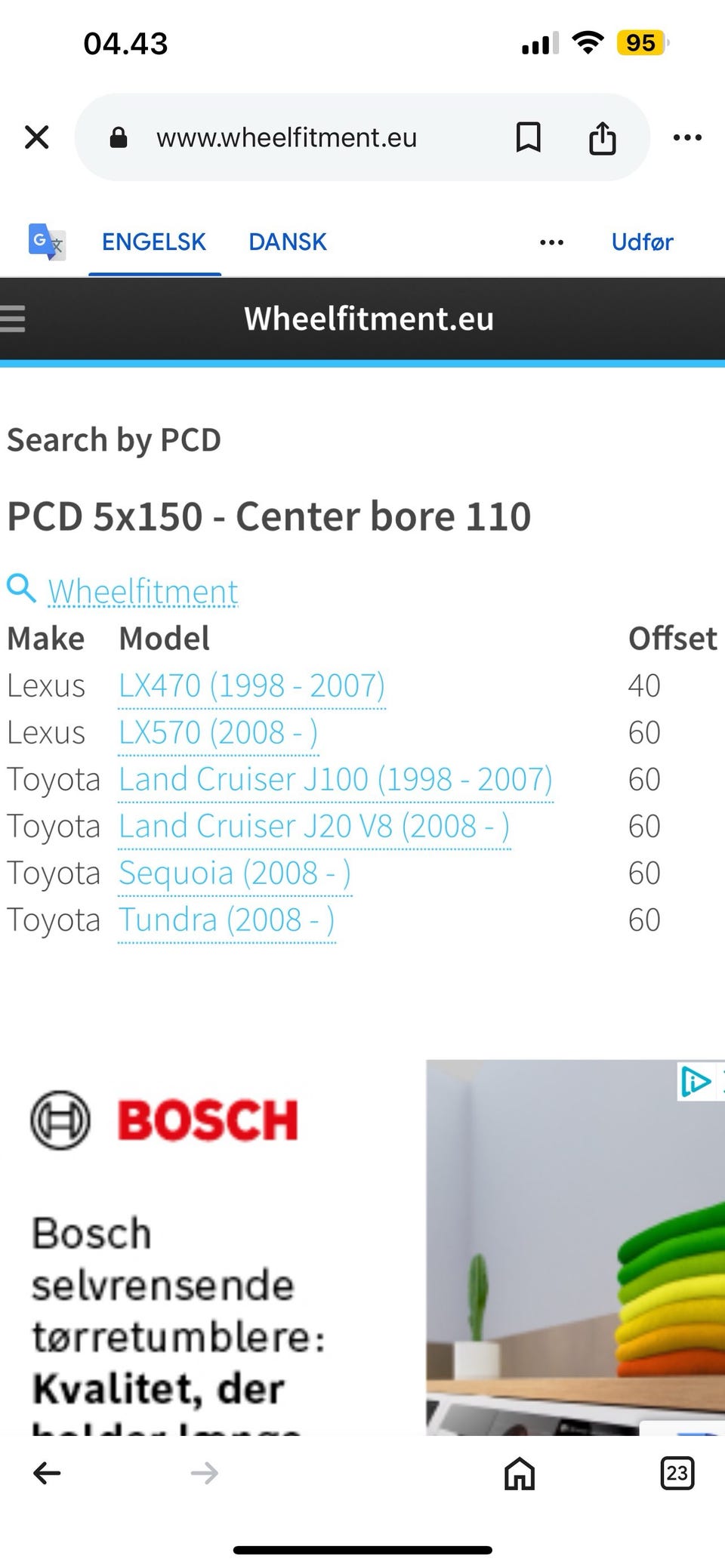This screenshot has width=725, height=1568.
Task: Tap the bookmark icon in address bar
Action: tap(528, 137)
